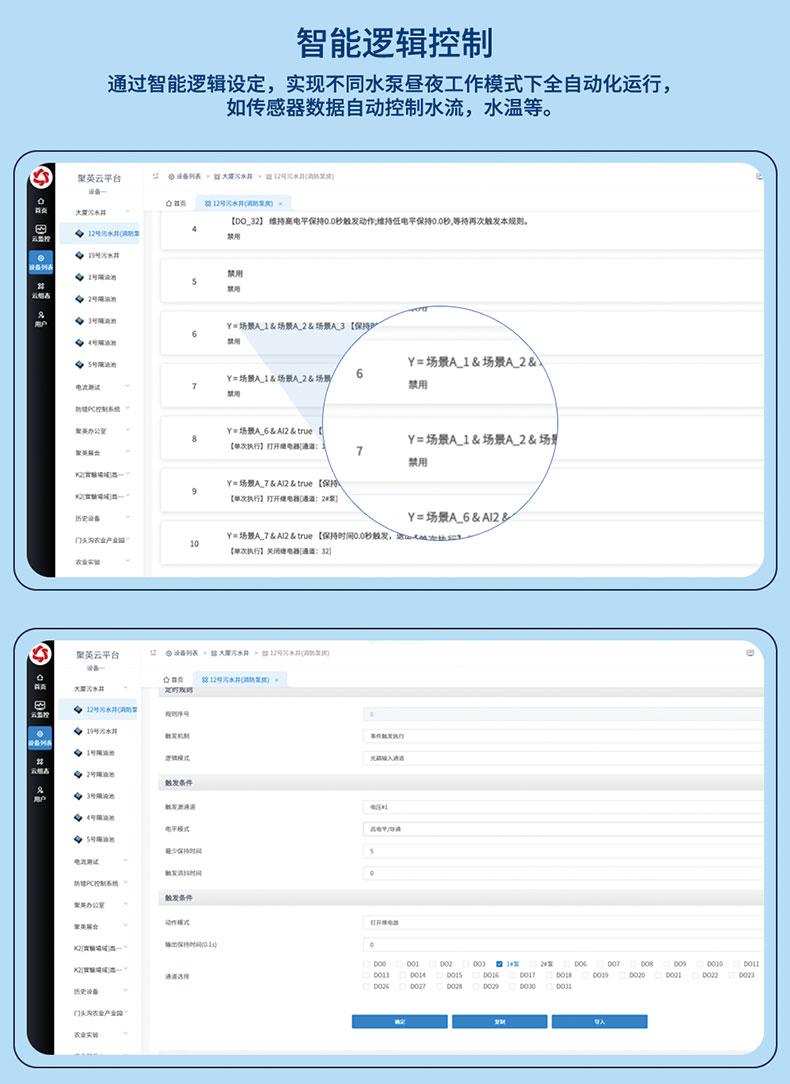Click the blue 确定 button
The height and width of the screenshot is (1084, 790).
point(399,1022)
